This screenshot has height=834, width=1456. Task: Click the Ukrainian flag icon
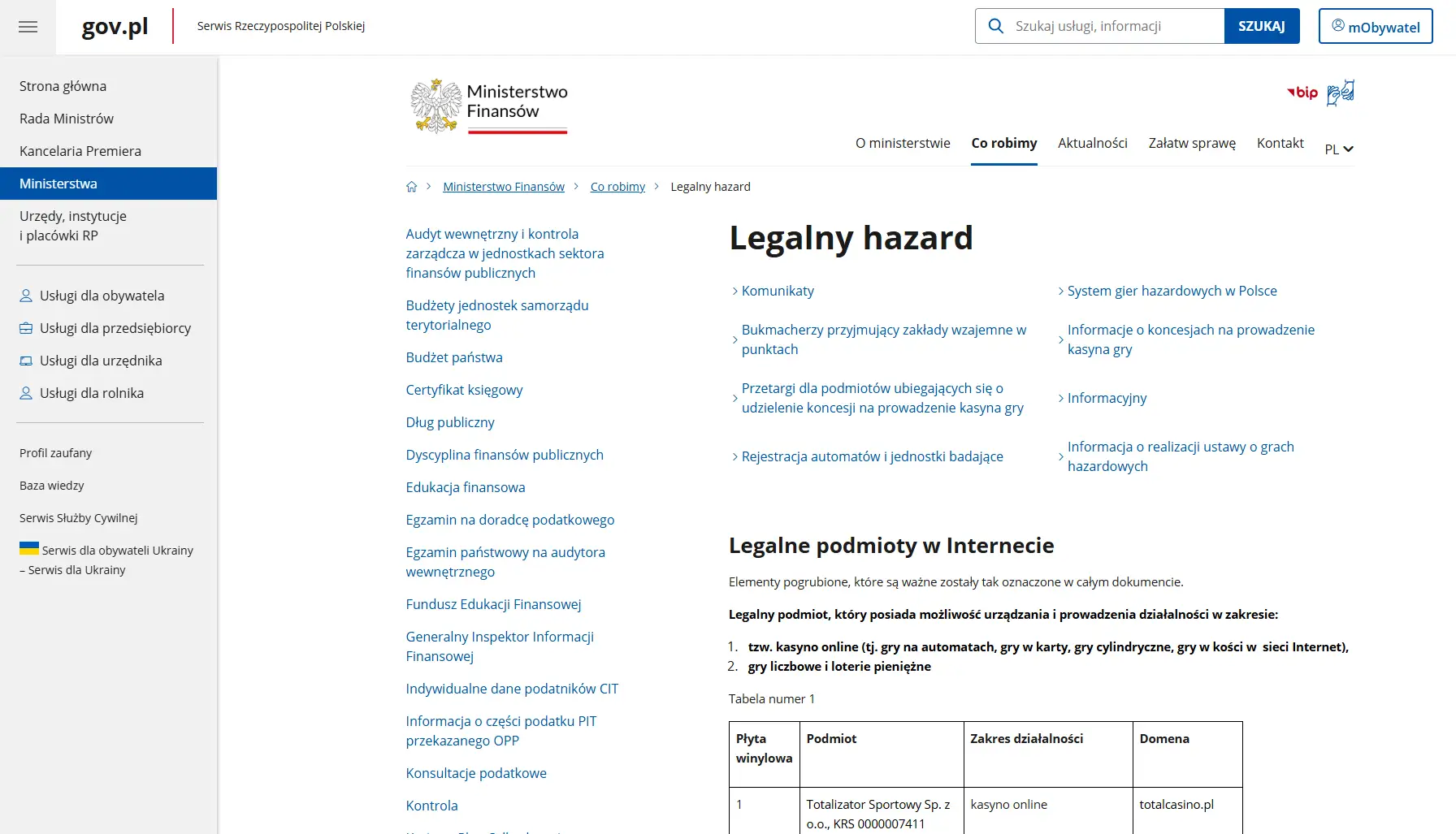29,548
